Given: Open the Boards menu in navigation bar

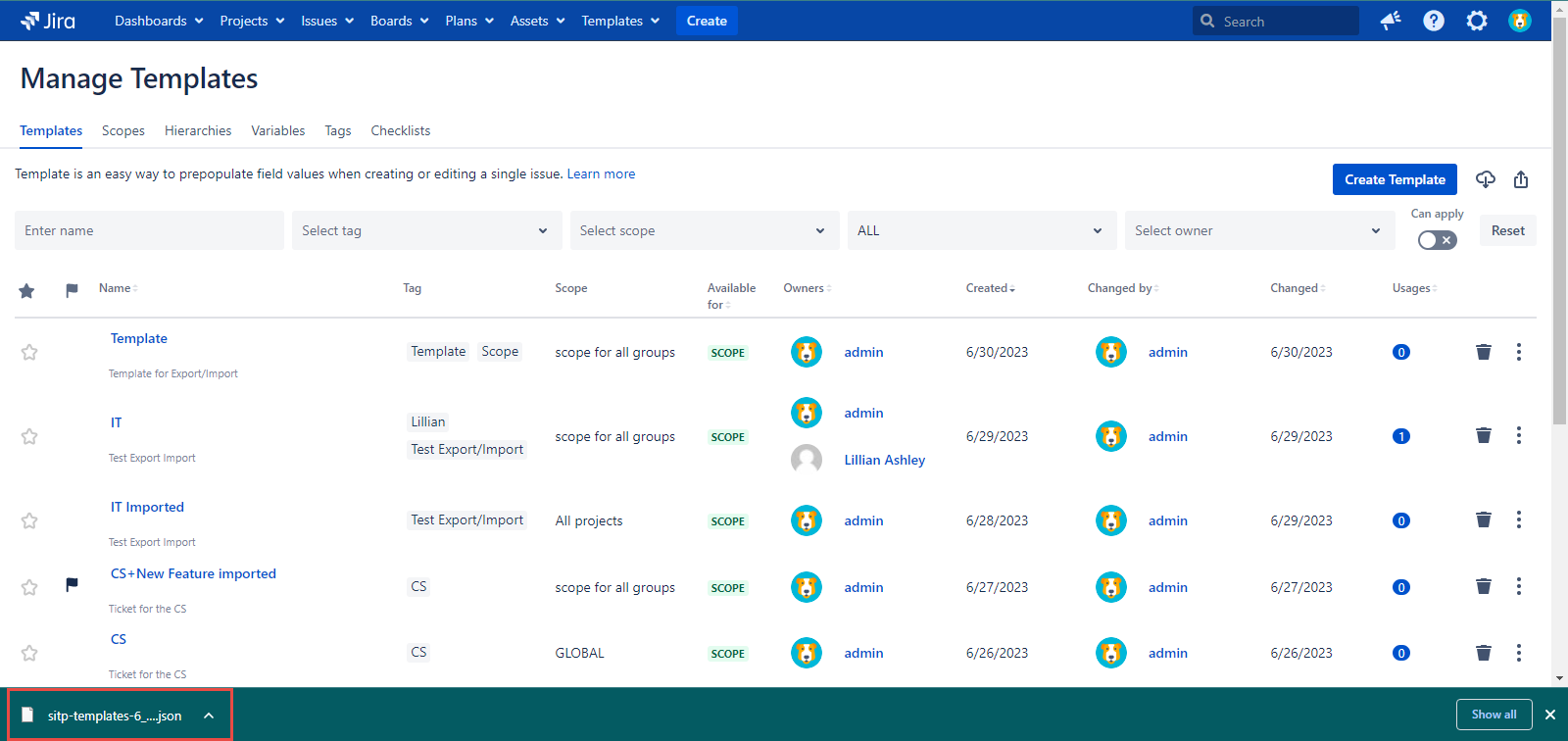Looking at the screenshot, I should pyautogui.click(x=399, y=21).
